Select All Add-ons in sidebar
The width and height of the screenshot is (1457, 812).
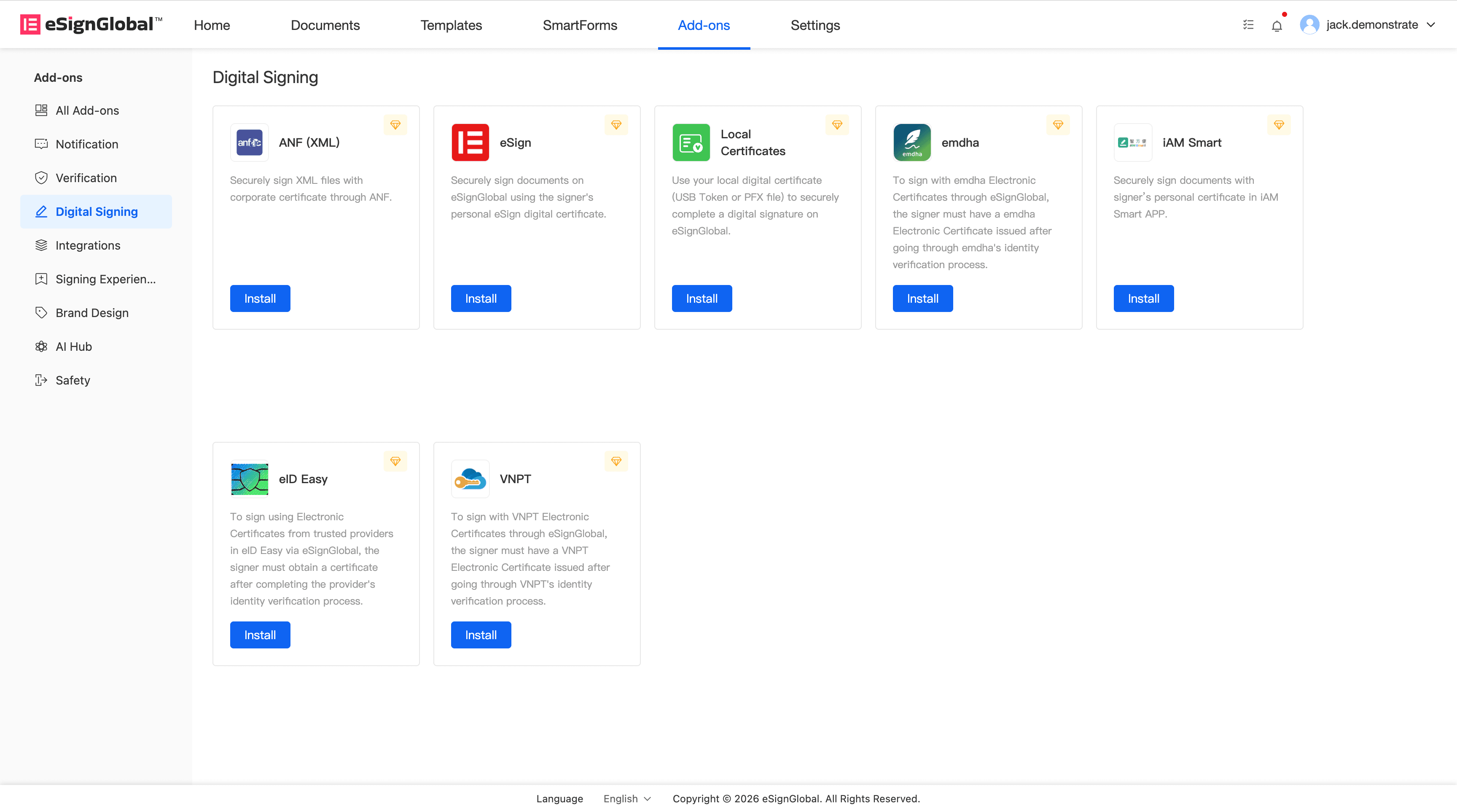pos(96,110)
